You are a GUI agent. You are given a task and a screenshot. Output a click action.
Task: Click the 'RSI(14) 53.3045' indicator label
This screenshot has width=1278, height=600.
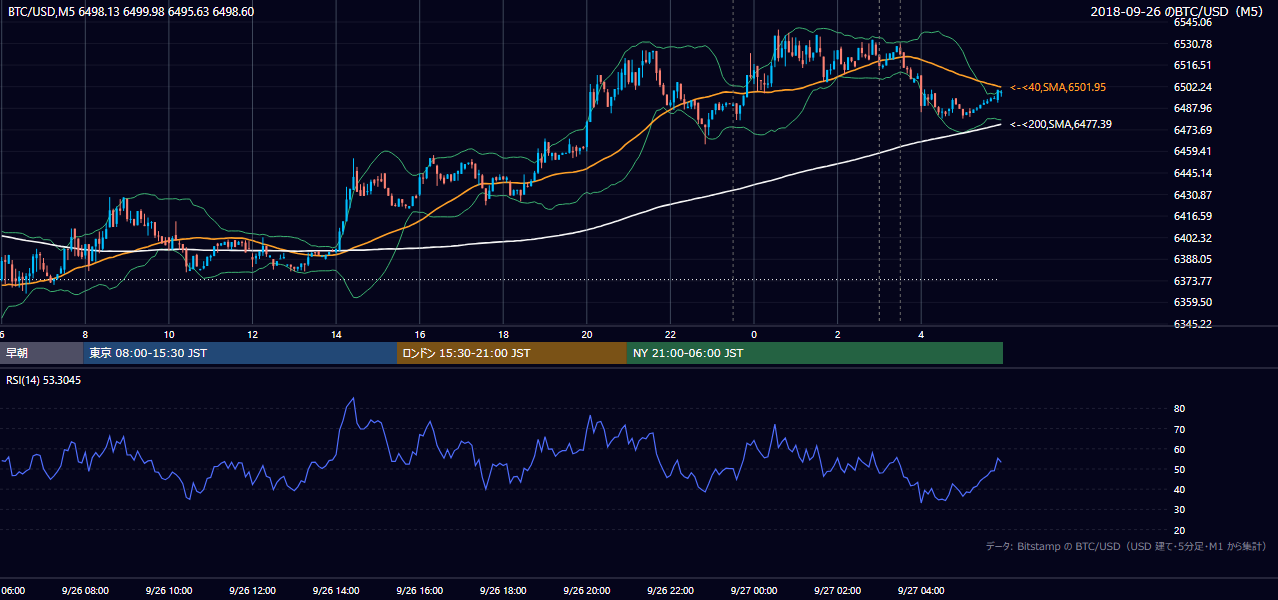click(44, 380)
